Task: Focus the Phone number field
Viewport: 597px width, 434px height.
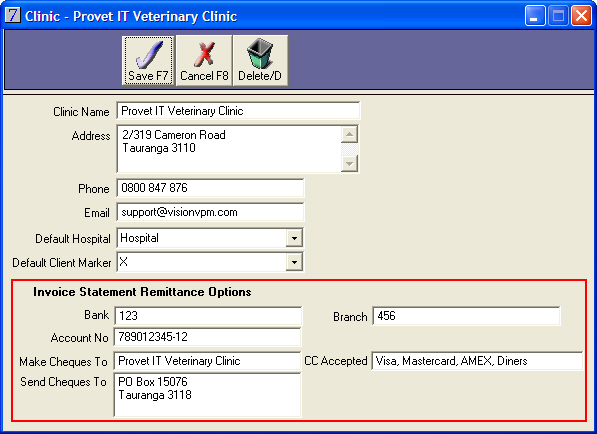Action: click(x=210, y=188)
